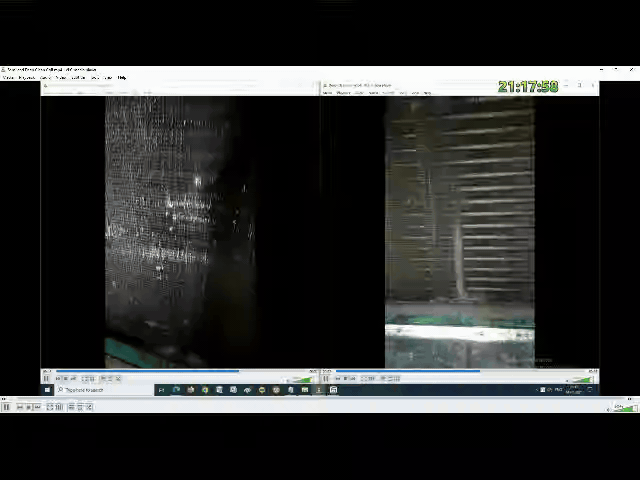Pause the left recorded VLC window
Image resolution: width=640 pixels, height=480 pixels.
pyautogui.click(x=46, y=378)
